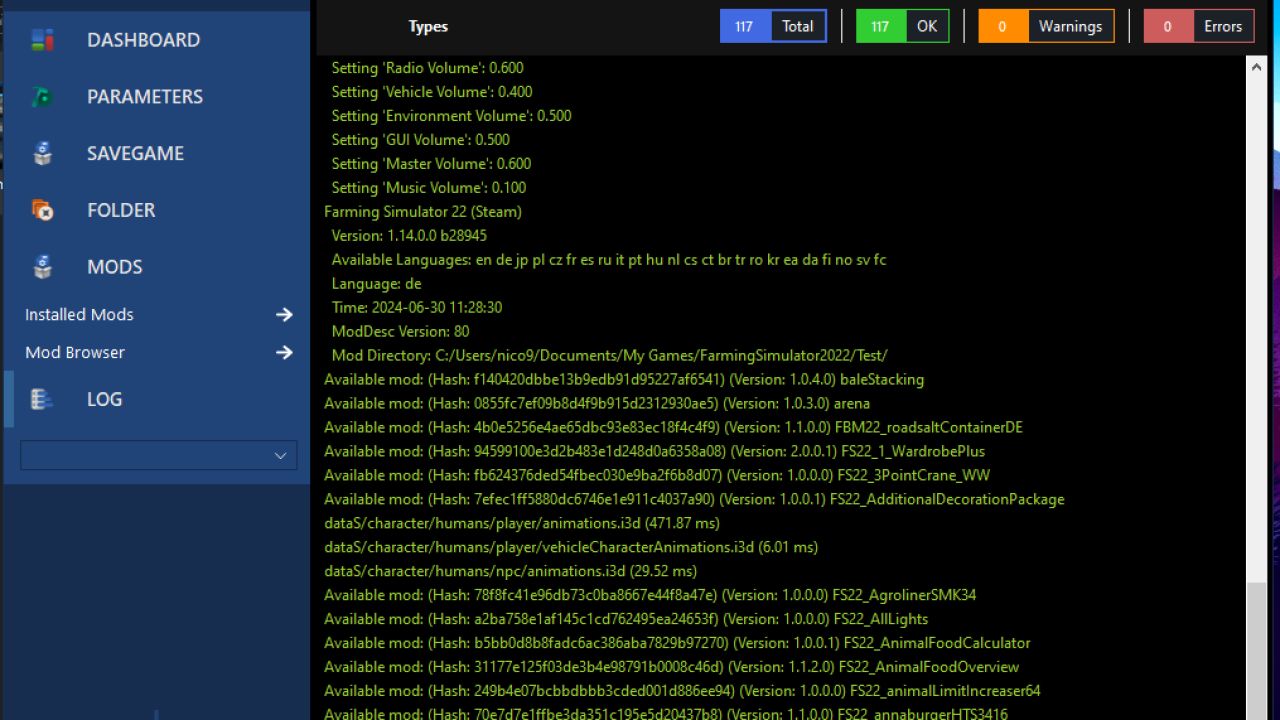The image size is (1280, 720).
Task: Click the Savegame icon in sidebar
Action: 42,153
